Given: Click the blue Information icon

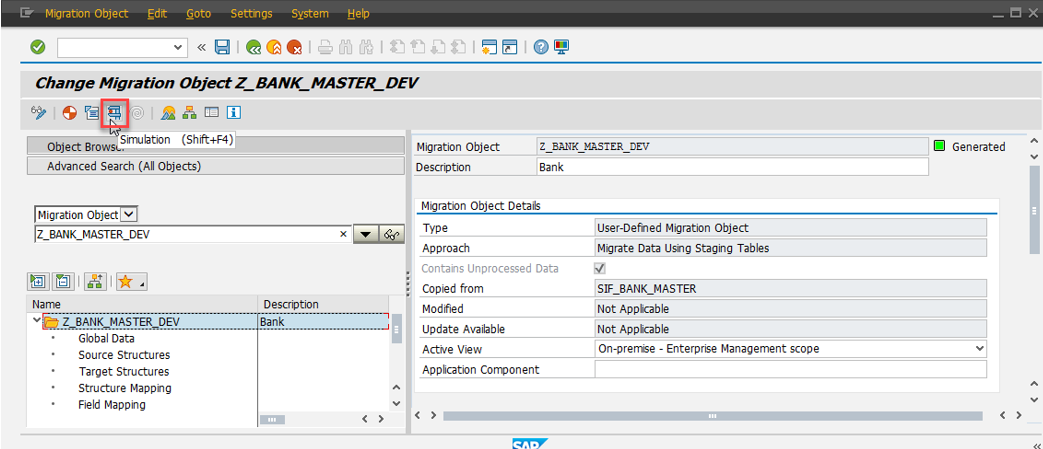Looking at the screenshot, I should [233, 112].
